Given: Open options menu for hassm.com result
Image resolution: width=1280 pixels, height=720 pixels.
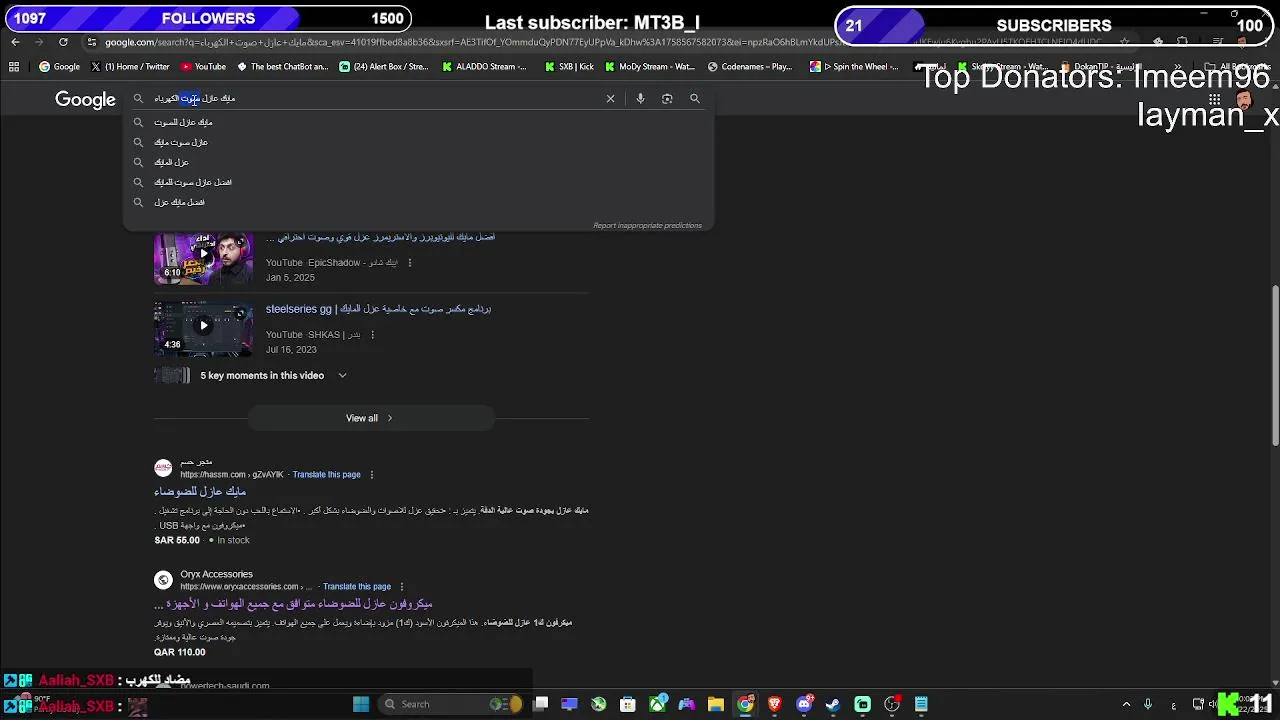Looking at the screenshot, I should [x=372, y=475].
